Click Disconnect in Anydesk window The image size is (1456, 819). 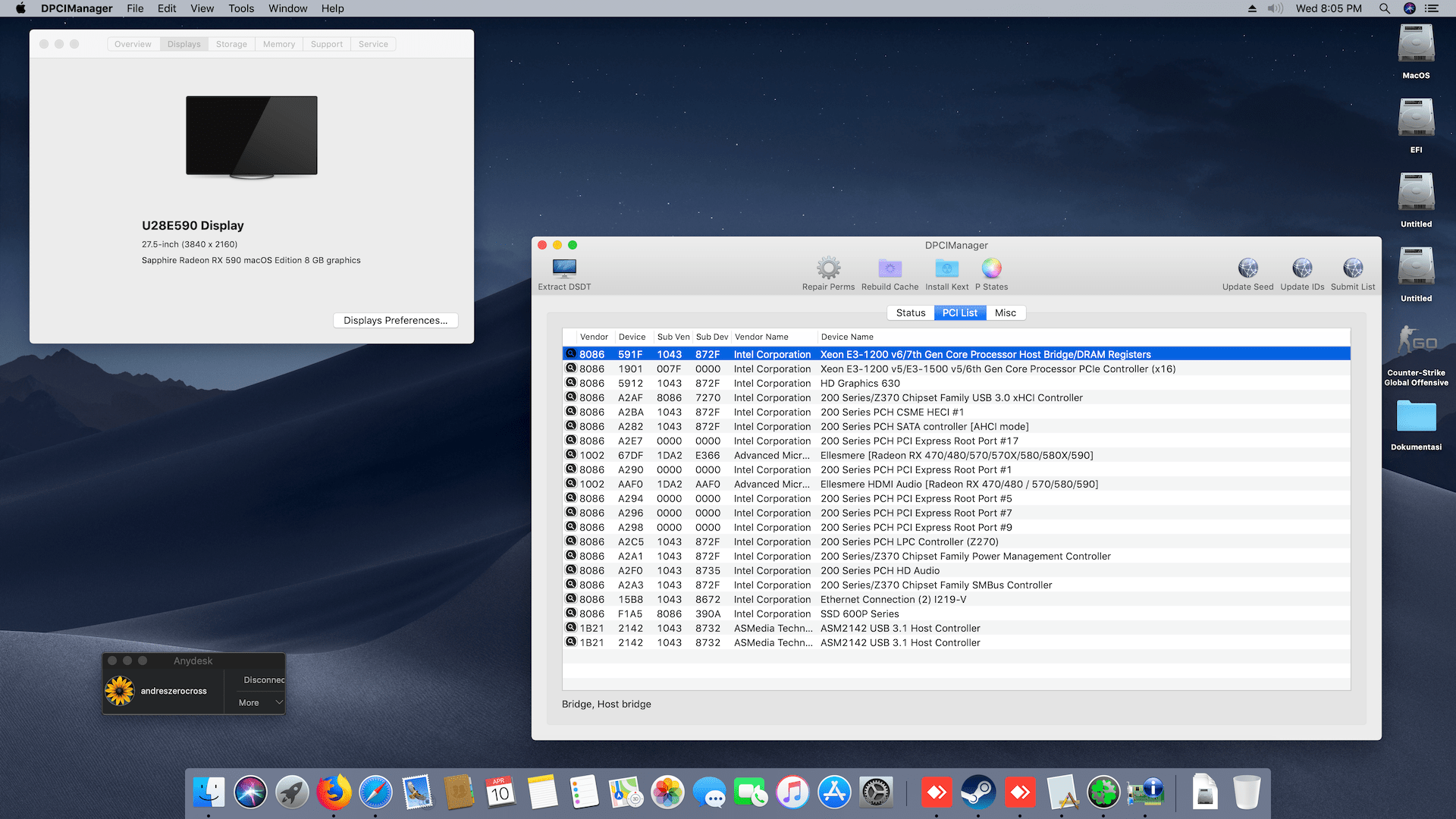tap(263, 680)
